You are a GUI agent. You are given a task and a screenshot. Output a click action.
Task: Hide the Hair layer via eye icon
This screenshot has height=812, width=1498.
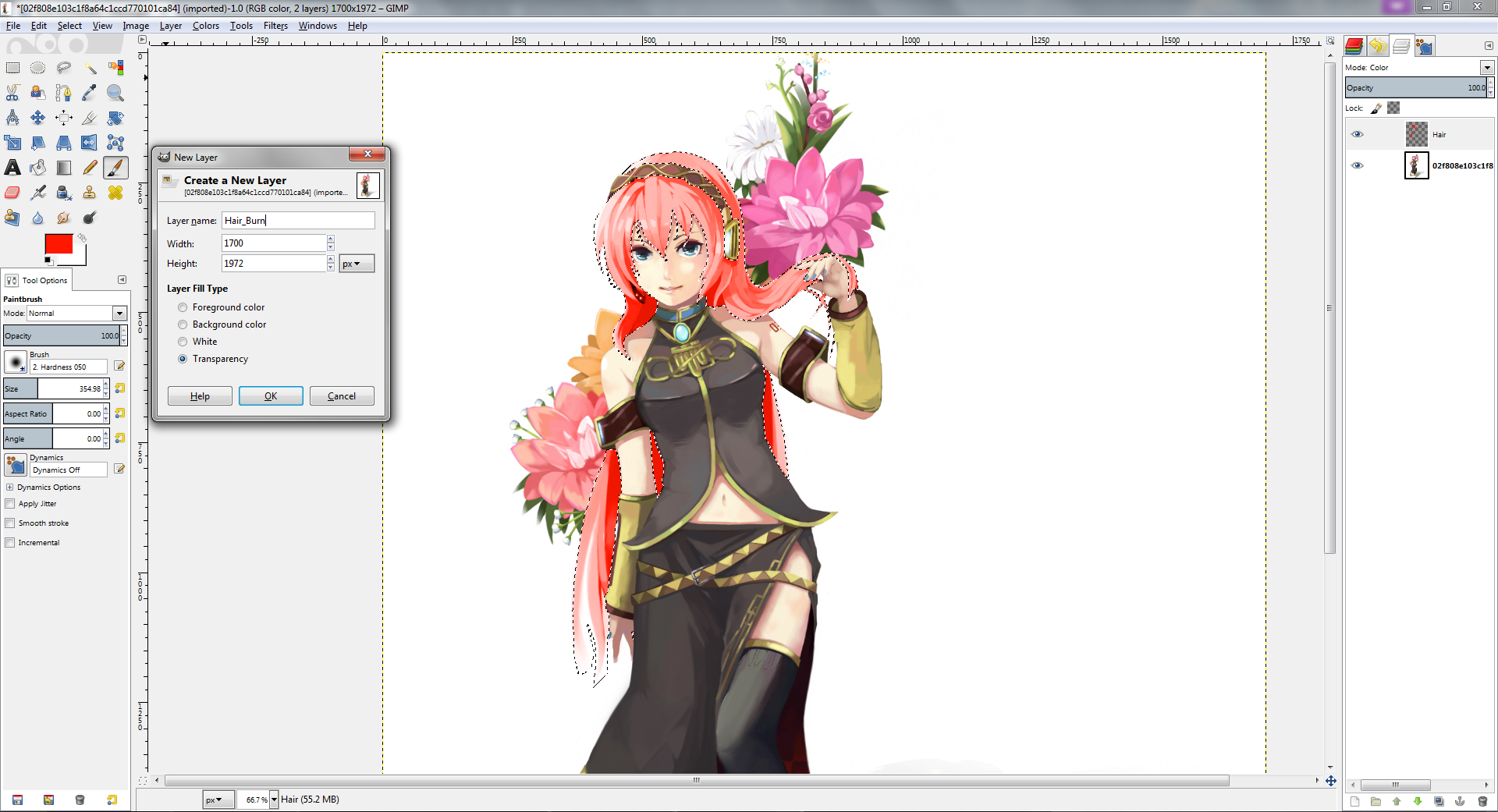click(x=1358, y=134)
